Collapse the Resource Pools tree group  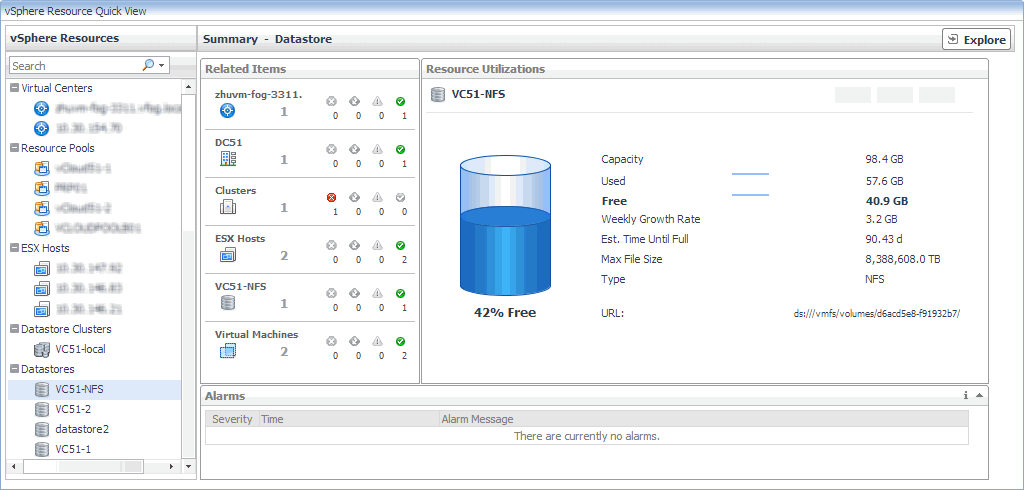[14, 148]
